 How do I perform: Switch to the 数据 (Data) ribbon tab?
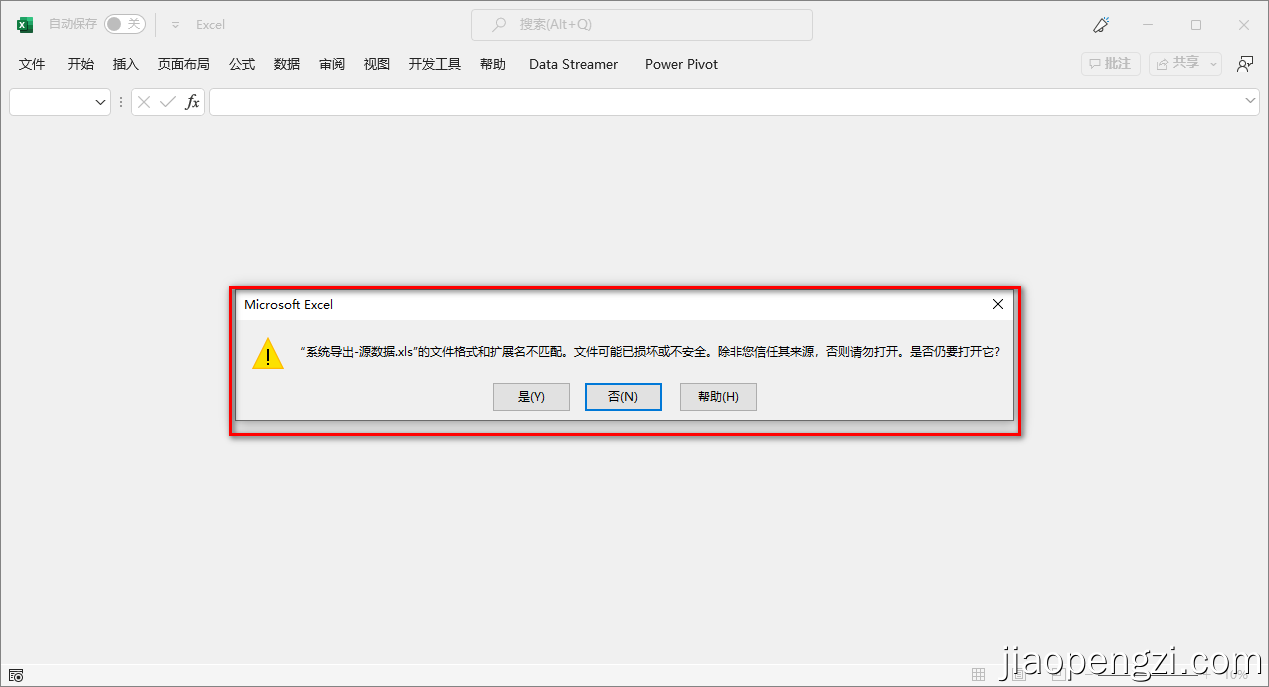click(287, 63)
